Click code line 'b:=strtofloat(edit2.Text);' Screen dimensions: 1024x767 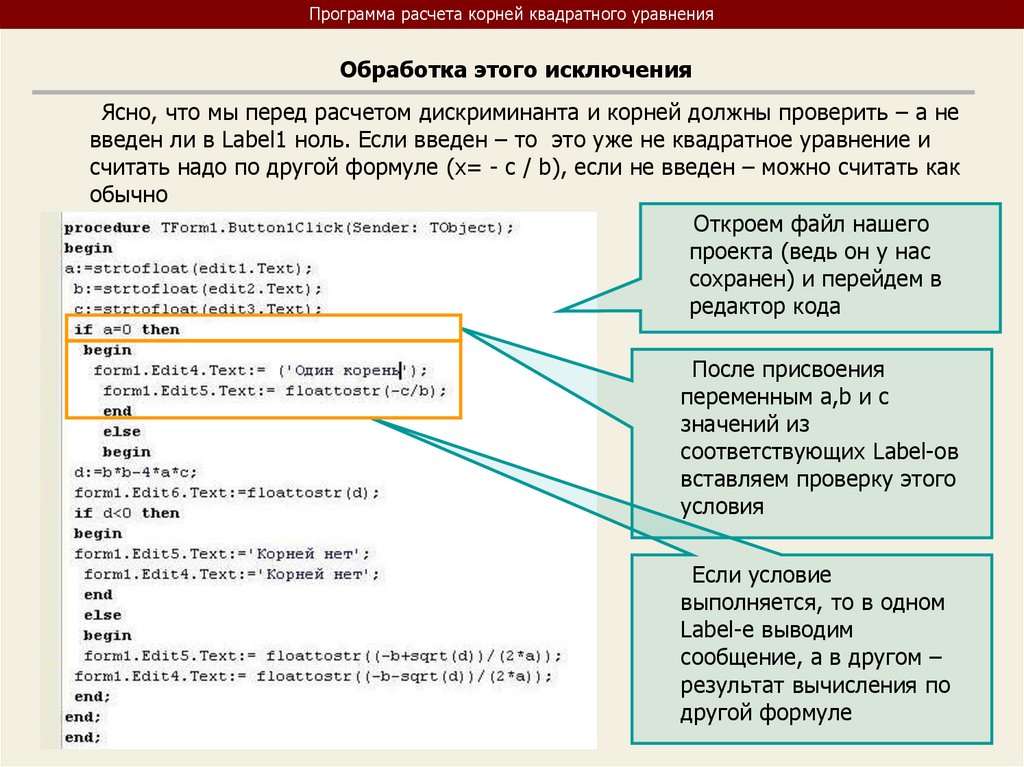197,289
